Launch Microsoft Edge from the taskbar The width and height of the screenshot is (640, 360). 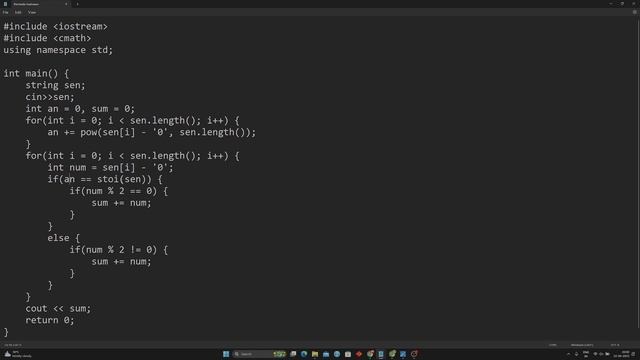[304, 354]
